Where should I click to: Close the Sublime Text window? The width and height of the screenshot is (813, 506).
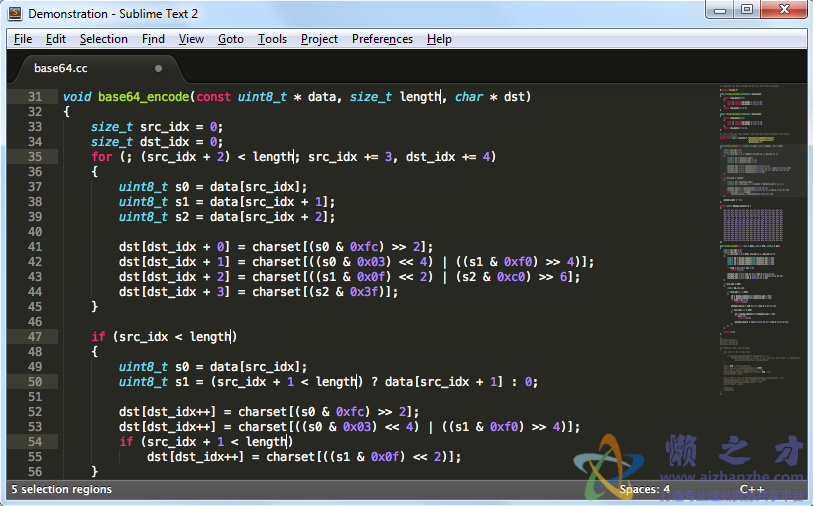pyautogui.click(x=784, y=10)
